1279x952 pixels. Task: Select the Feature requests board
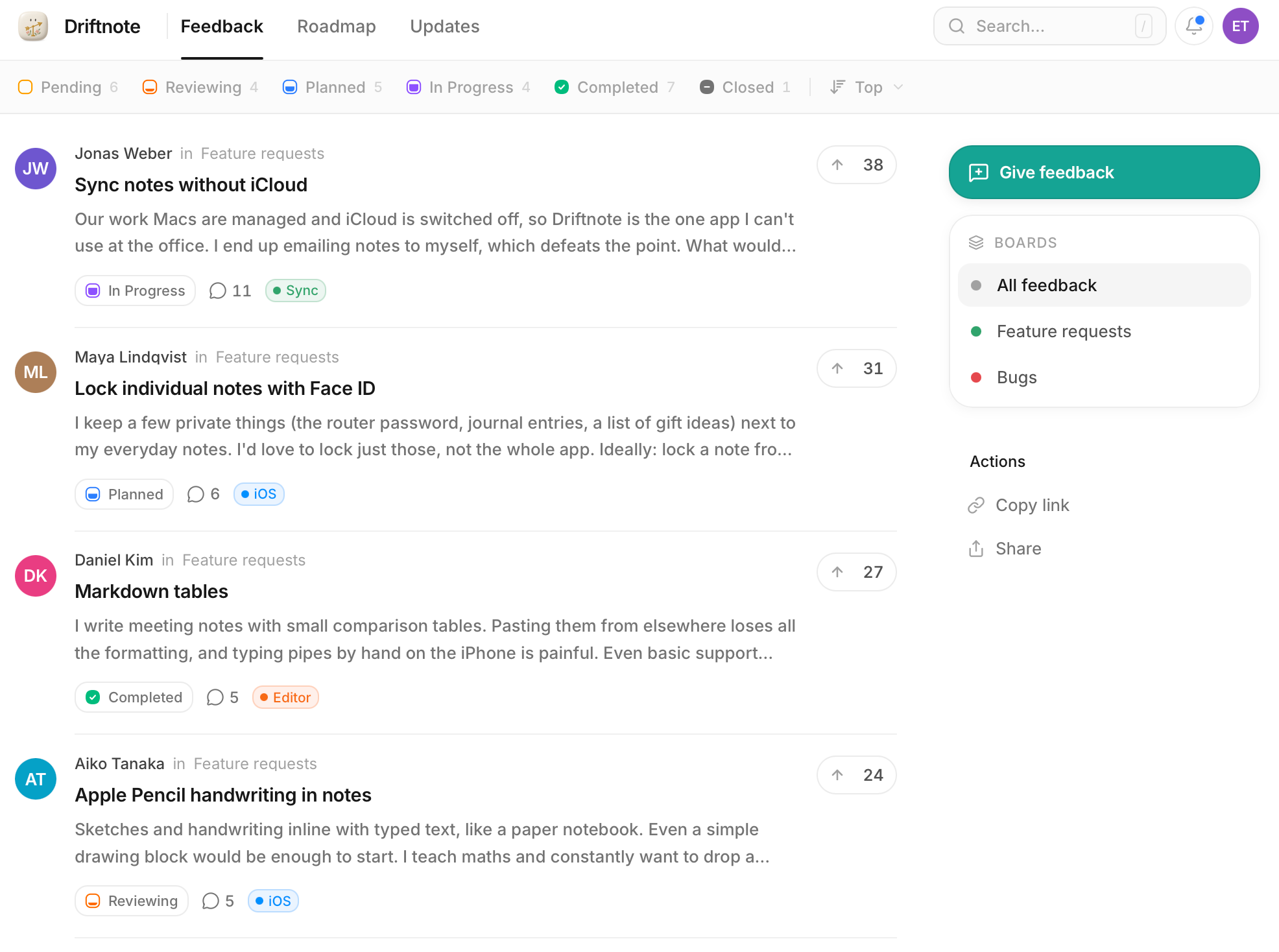coord(1104,331)
